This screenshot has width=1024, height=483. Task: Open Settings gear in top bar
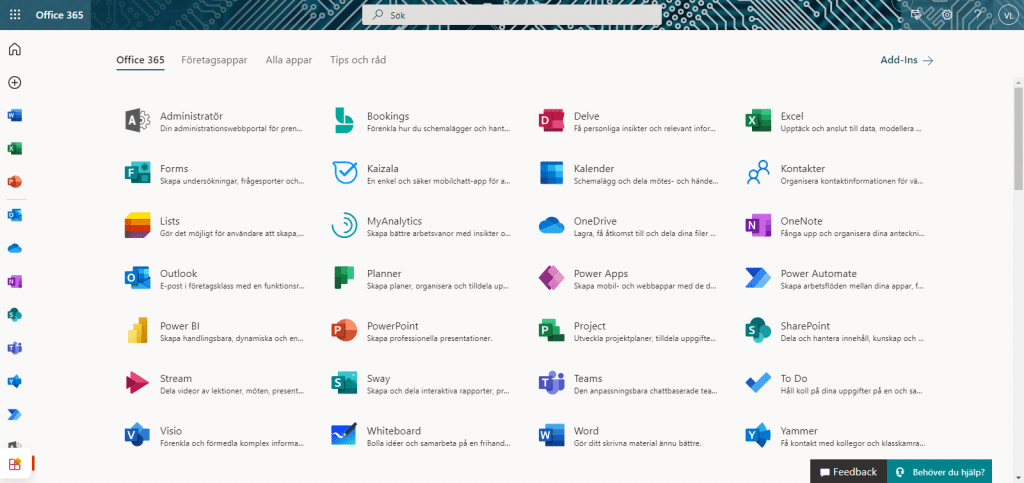pyautogui.click(x=947, y=14)
